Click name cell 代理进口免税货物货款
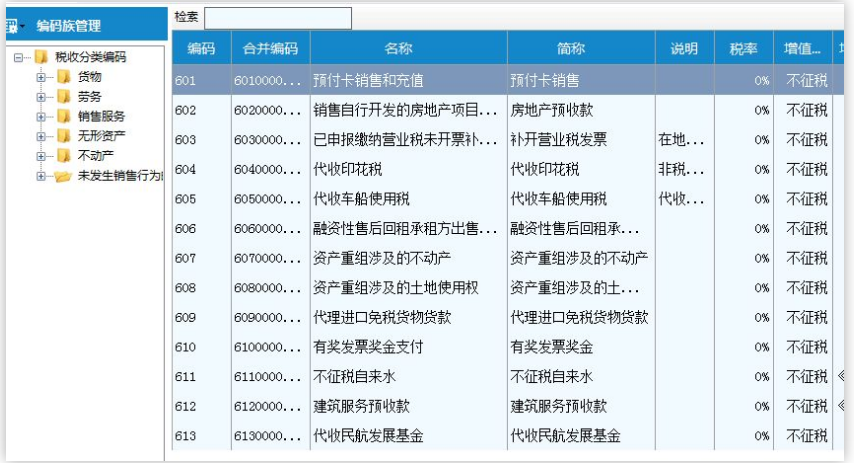Image resolution: width=854 pixels, height=463 pixels. pyautogui.click(x=408, y=317)
